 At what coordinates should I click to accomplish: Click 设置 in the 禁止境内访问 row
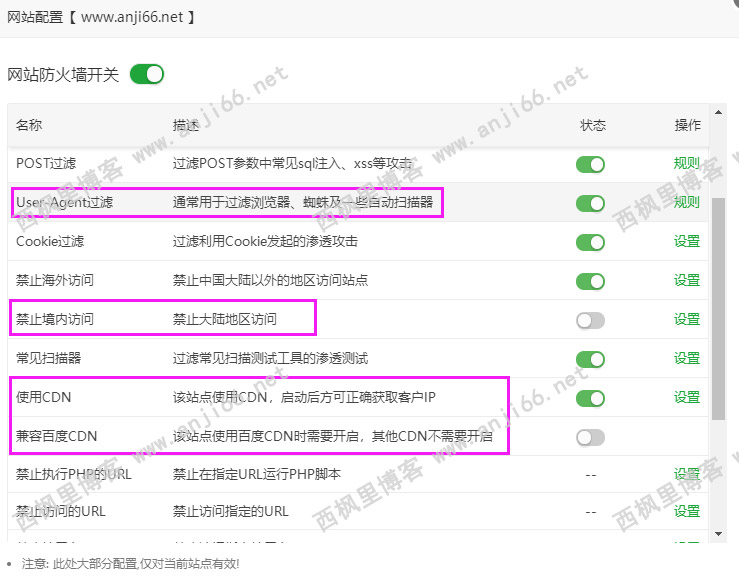[687, 320]
